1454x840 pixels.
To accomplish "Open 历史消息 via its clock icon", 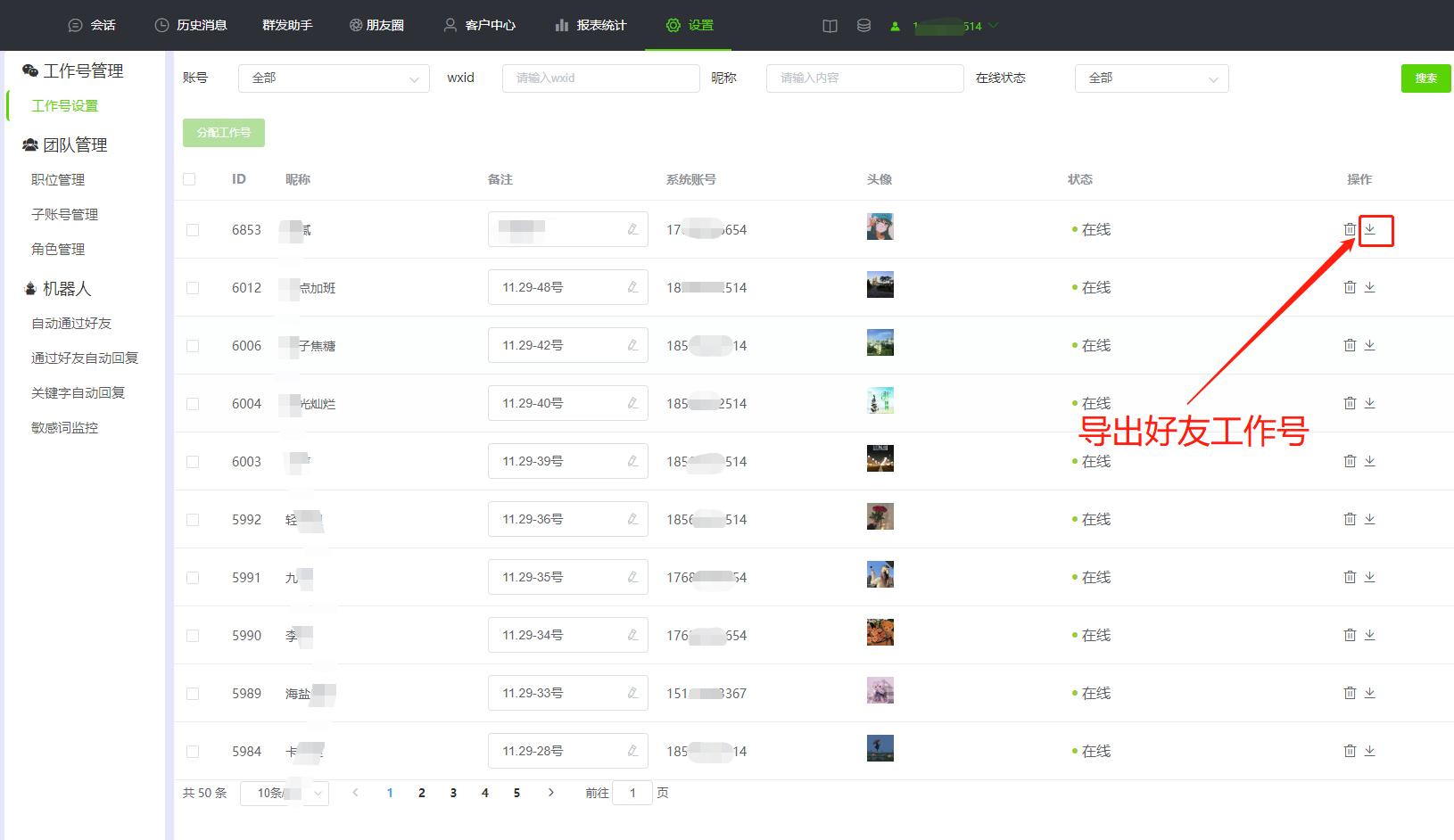I will pos(161,25).
